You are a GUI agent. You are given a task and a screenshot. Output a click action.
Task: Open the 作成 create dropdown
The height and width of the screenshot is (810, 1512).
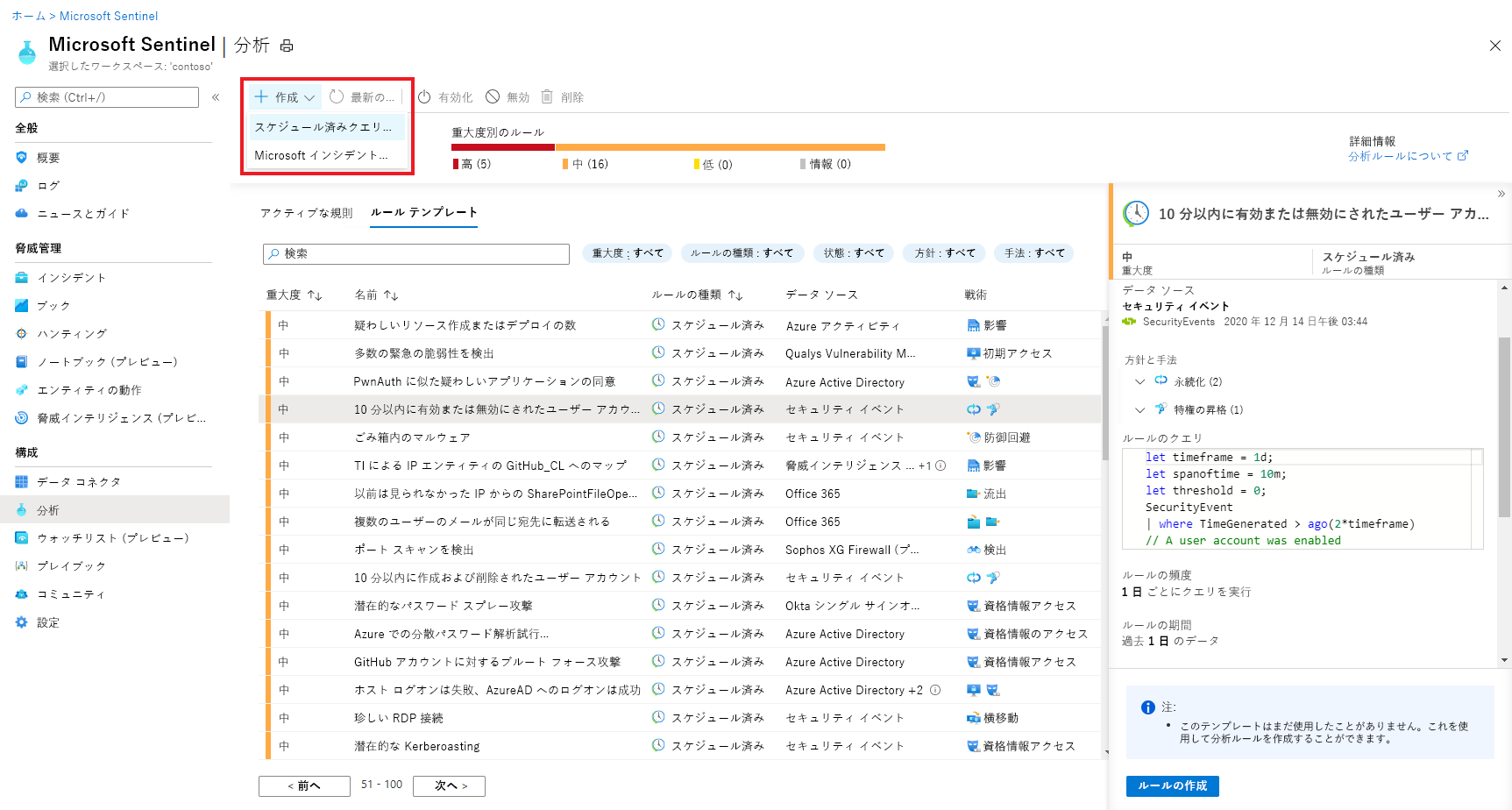[285, 97]
